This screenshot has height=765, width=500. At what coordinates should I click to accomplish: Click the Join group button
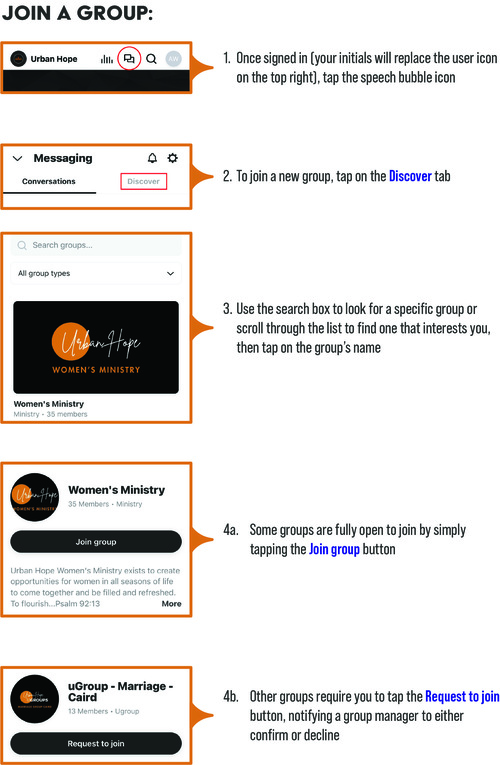(96, 542)
